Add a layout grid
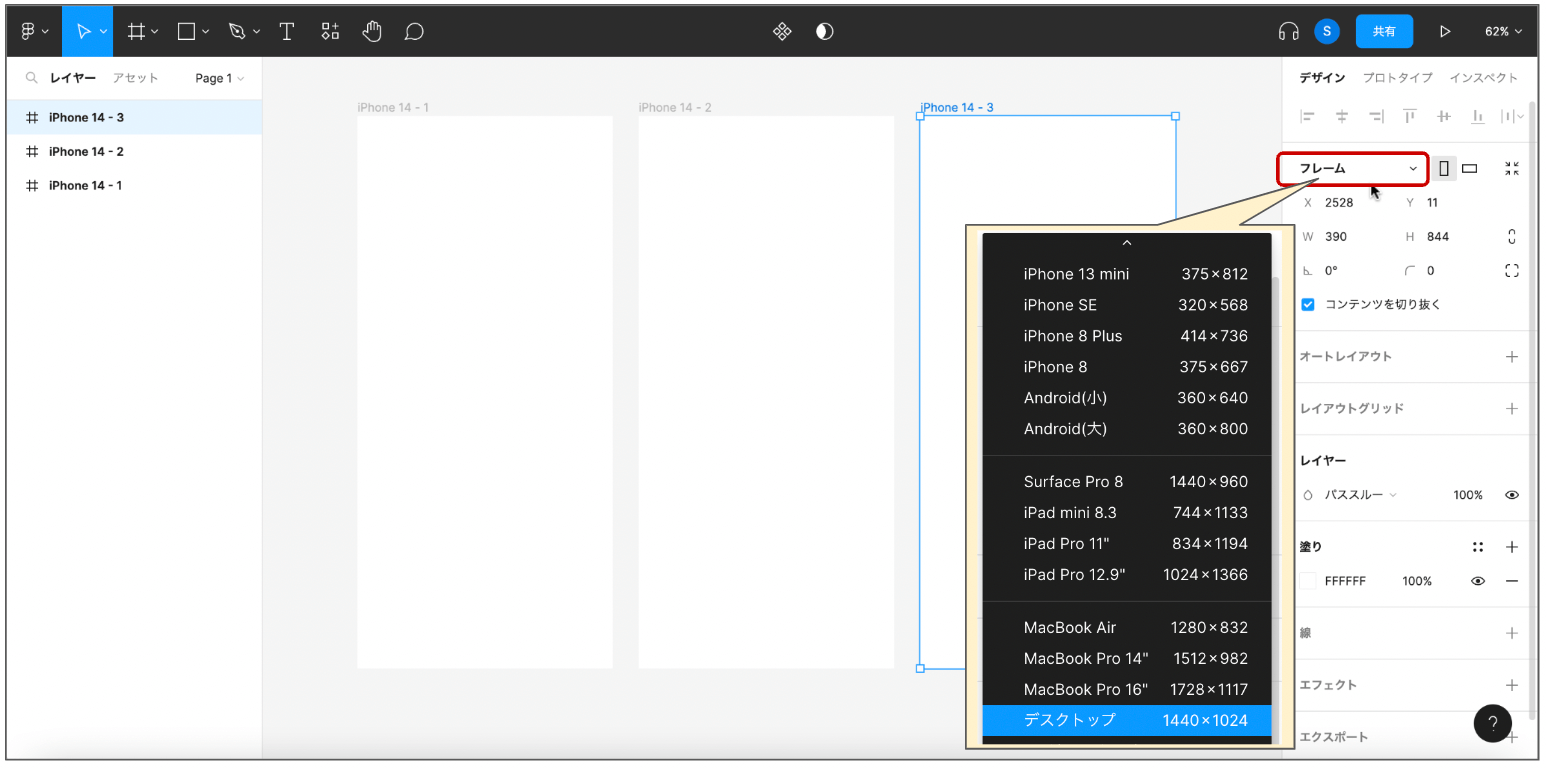Image resolution: width=1546 pixels, height=768 pixels. [x=1512, y=409]
